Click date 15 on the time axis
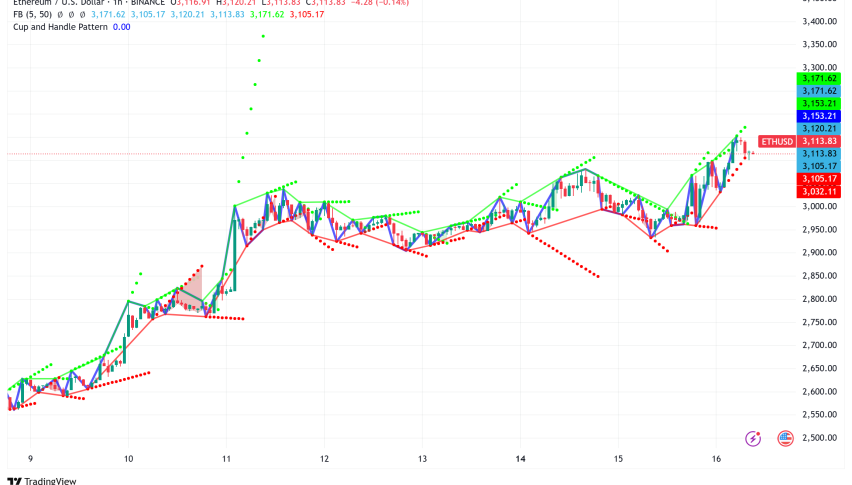 click(618, 459)
